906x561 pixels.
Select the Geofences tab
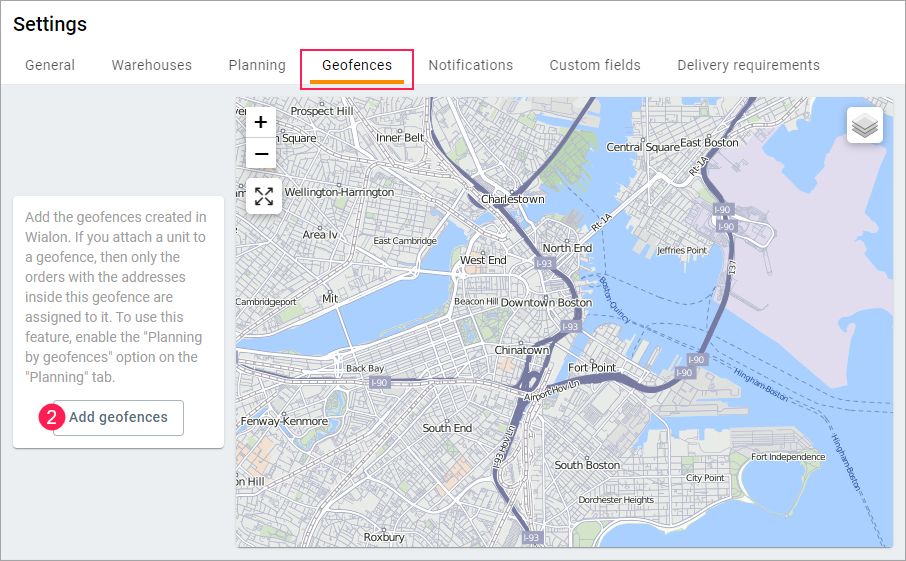[357, 65]
